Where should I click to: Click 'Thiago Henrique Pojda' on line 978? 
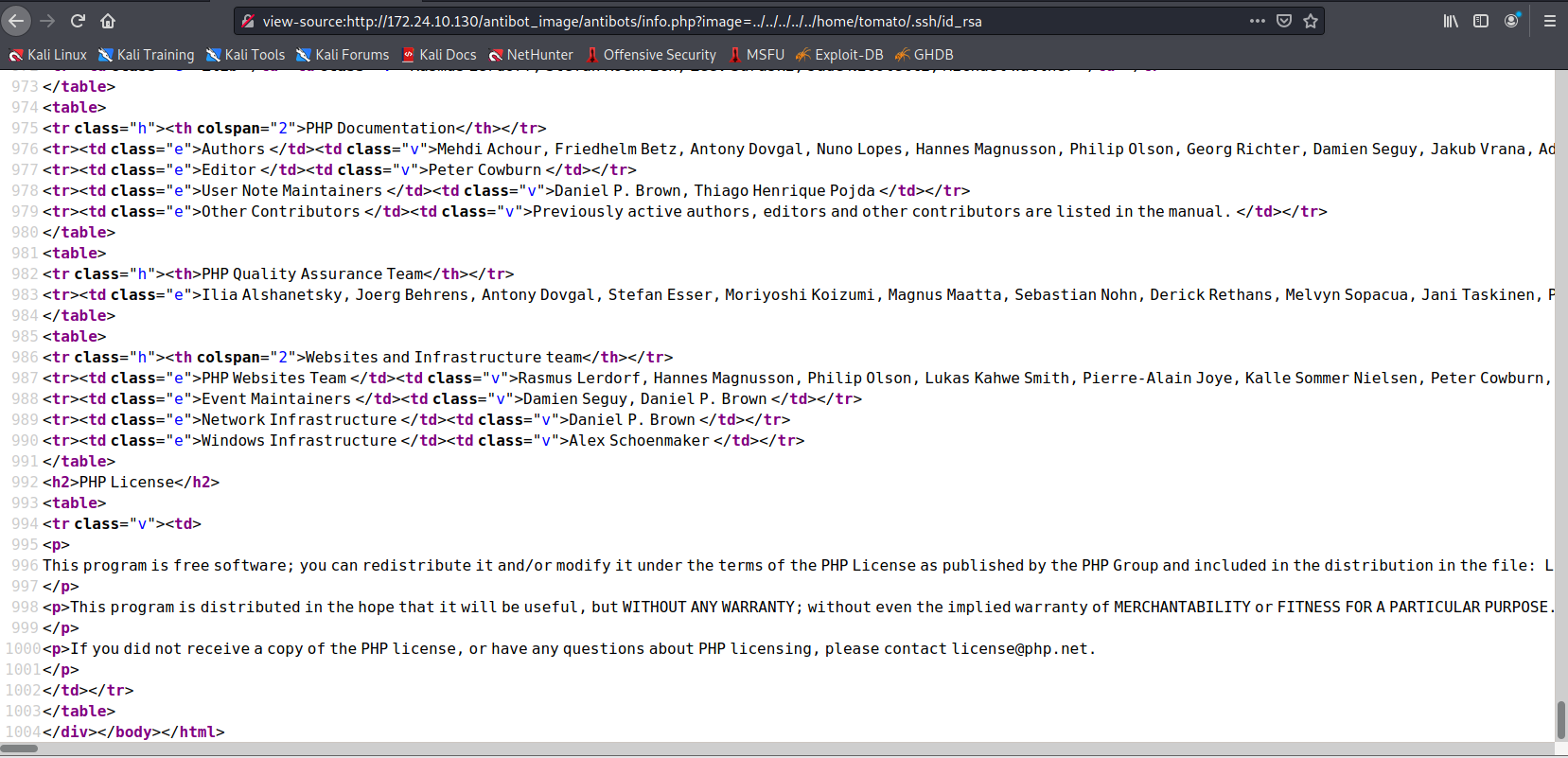[784, 190]
